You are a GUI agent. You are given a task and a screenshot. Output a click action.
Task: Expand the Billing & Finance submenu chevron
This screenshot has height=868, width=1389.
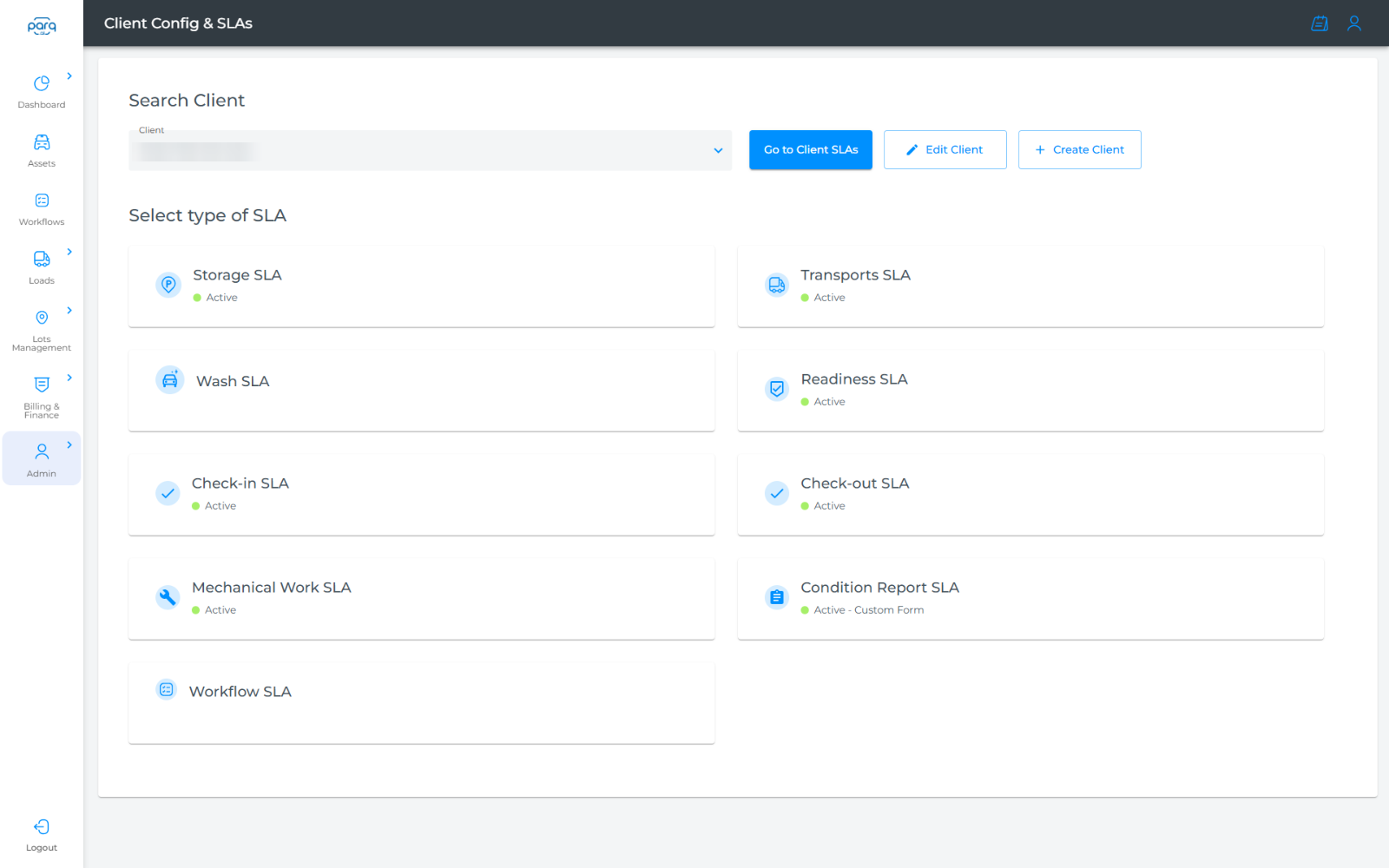point(69,378)
